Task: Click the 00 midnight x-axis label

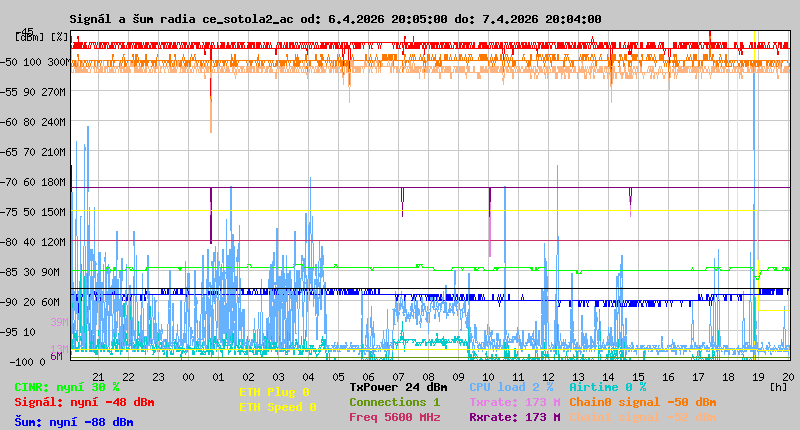Action: coord(188,377)
